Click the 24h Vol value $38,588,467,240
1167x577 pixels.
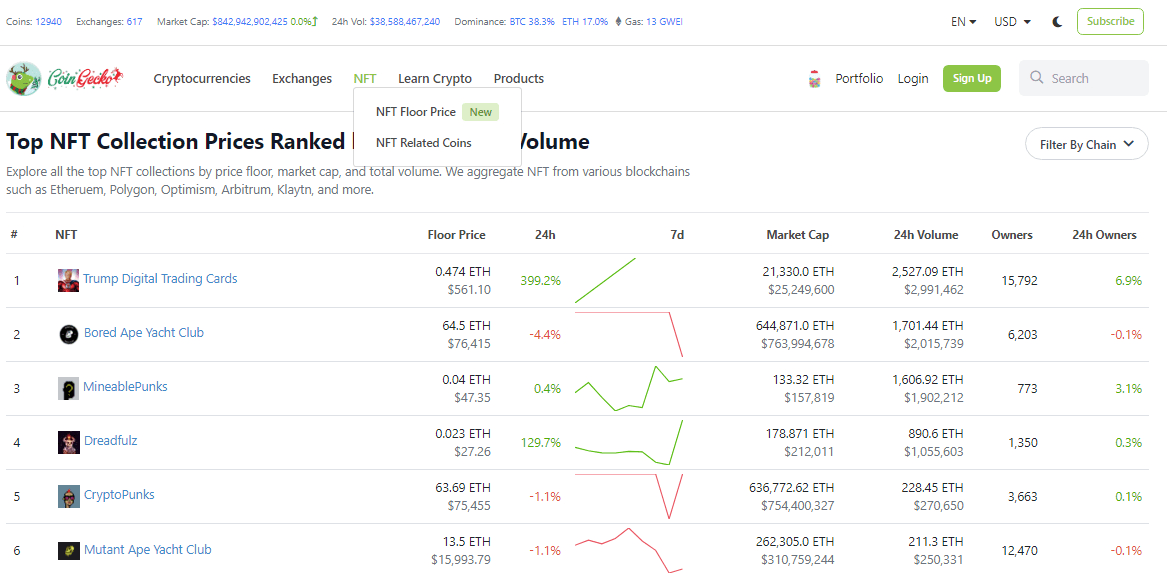pos(404,22)
